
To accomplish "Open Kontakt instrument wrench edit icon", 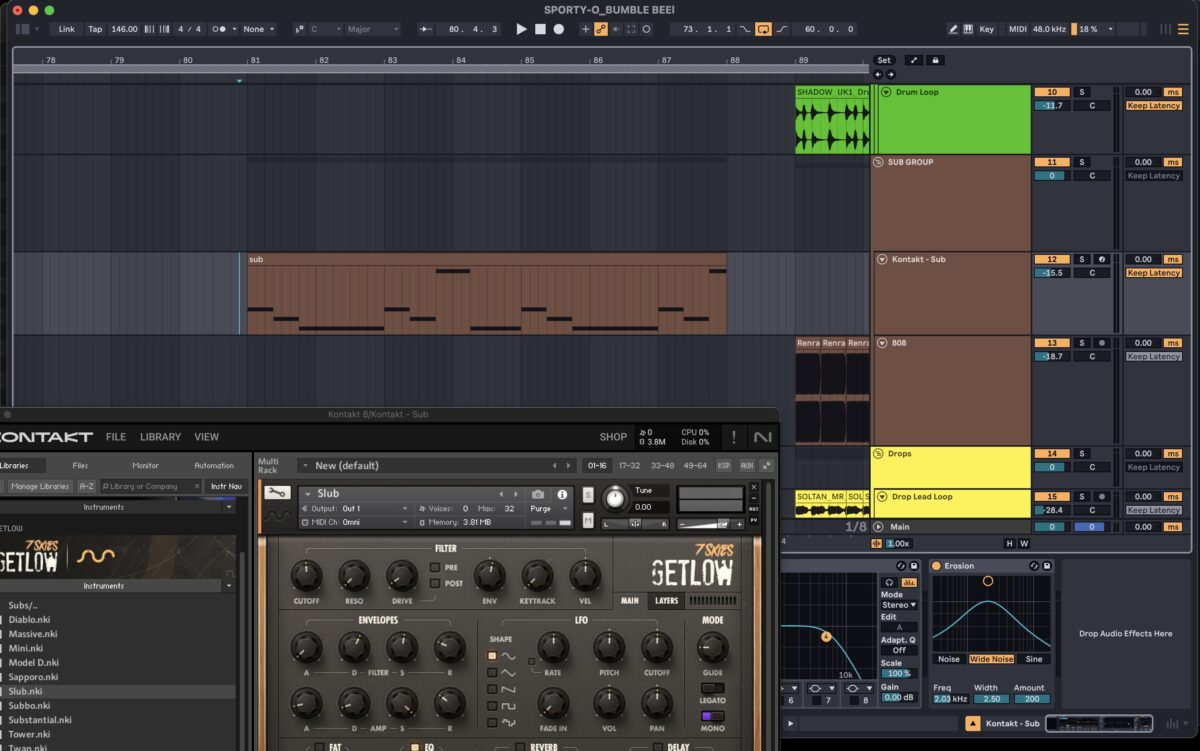I will point(277,493).
